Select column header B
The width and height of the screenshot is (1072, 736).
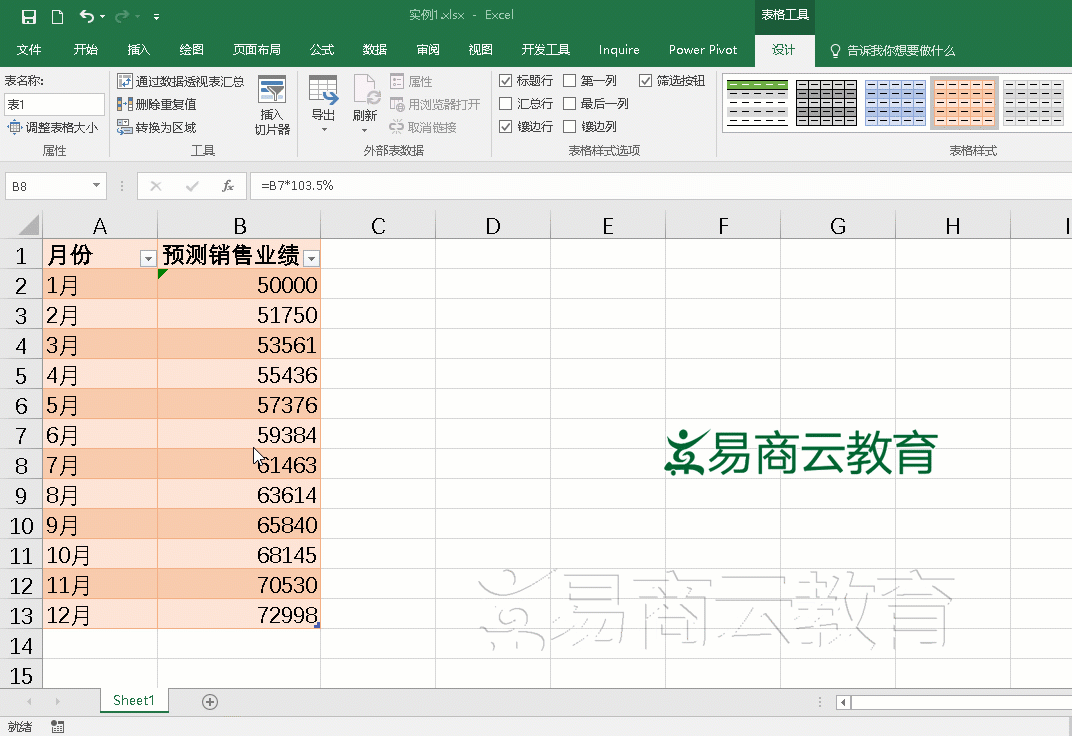coord(239,226)
